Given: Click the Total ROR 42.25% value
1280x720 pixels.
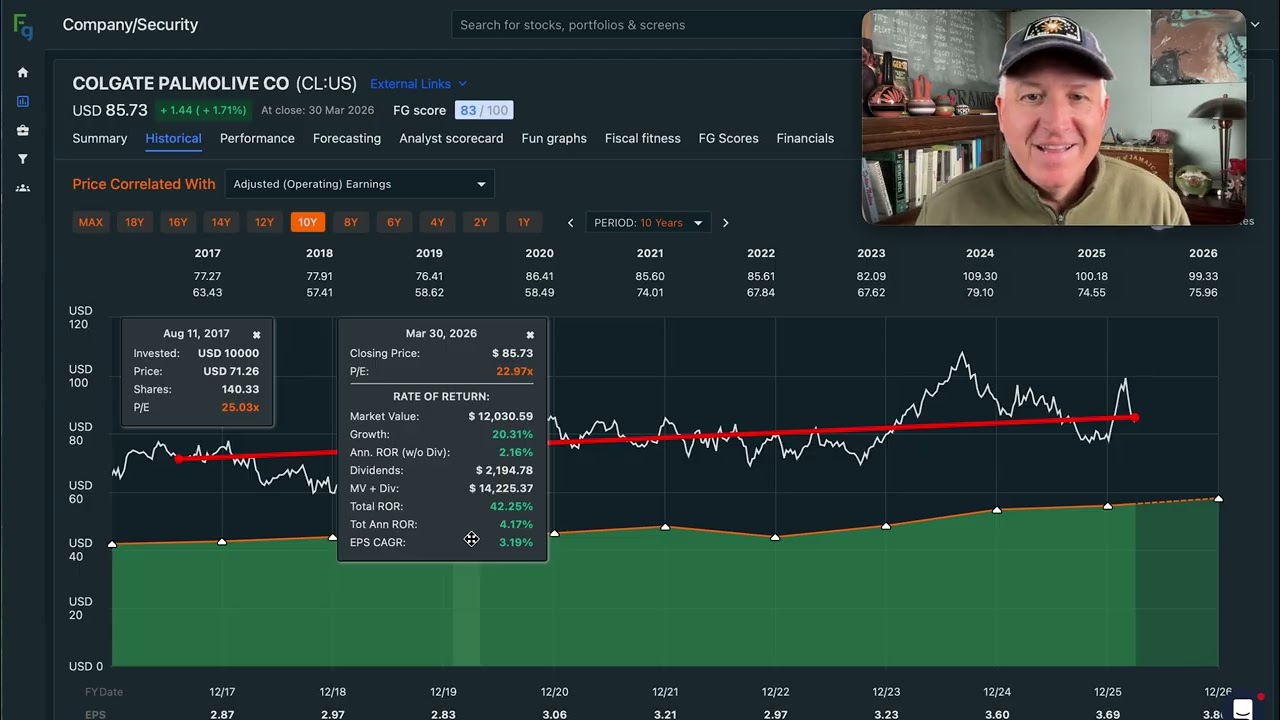Looking at the screenshot, I should [511, 507].
